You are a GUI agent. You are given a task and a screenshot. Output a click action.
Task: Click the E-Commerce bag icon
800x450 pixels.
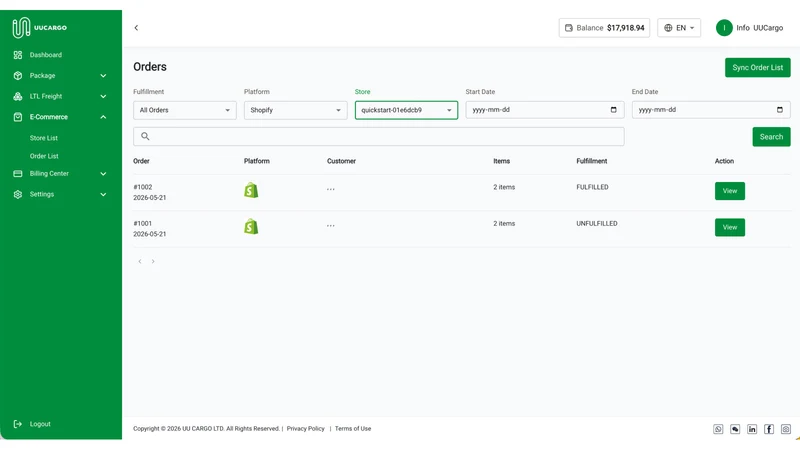18,117
